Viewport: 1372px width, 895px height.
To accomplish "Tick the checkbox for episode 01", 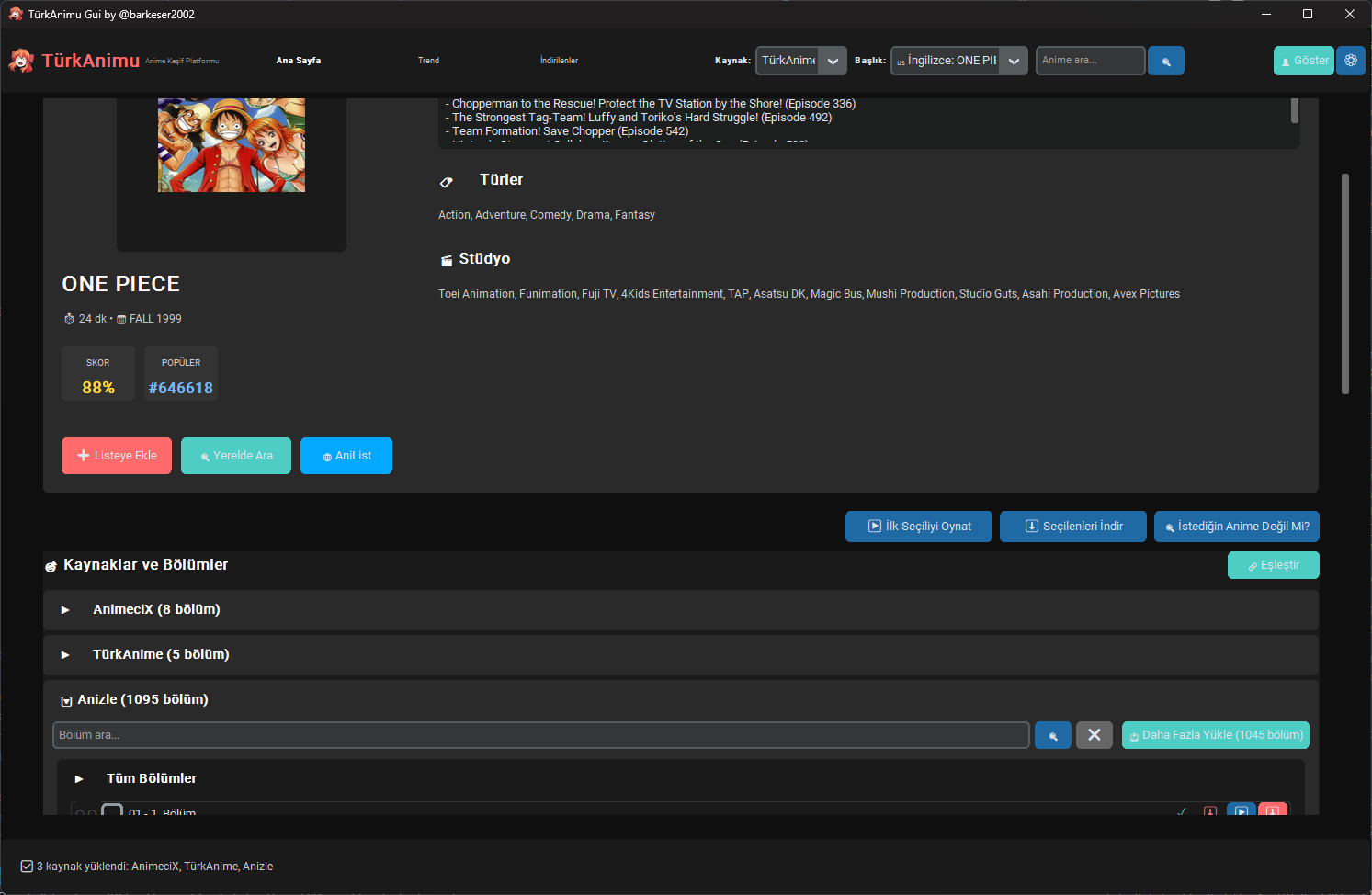I will click(x=112, y=810).
